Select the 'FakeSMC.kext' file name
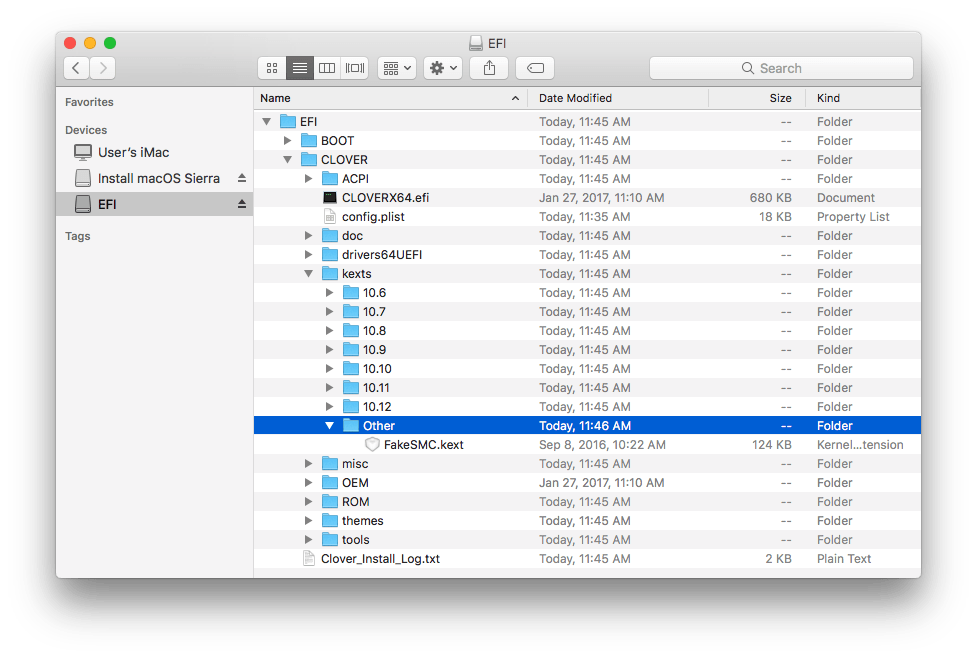The image size is (977, 658). [x=424, y=445]
